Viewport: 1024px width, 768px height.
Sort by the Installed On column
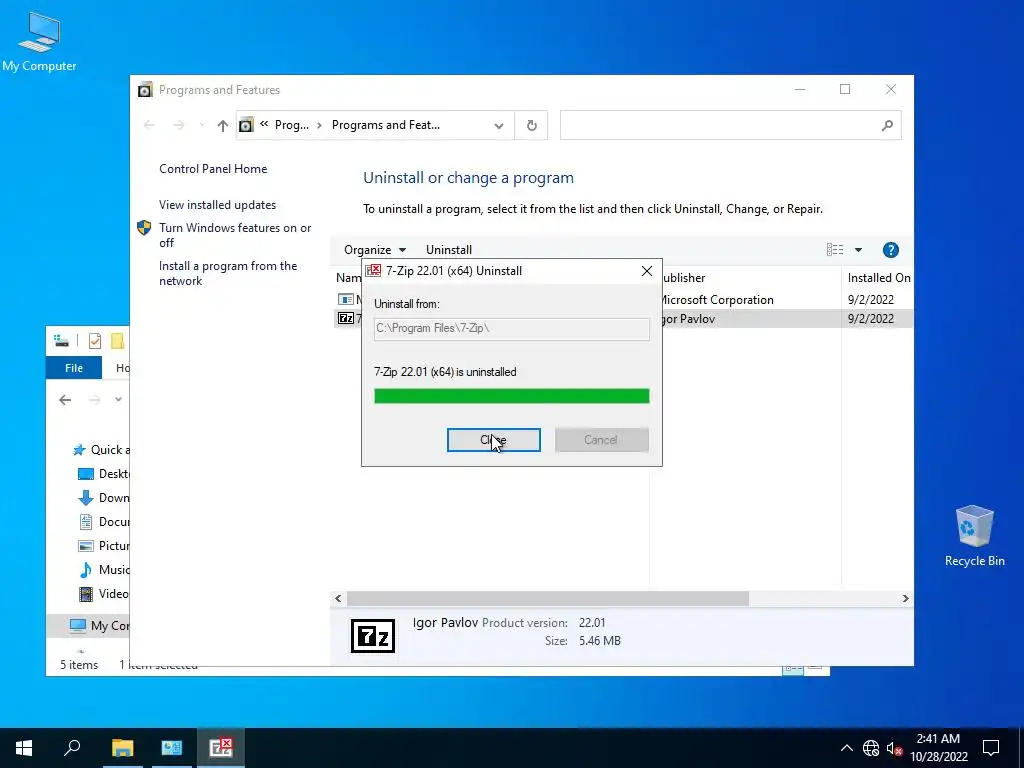tap(878, 278)
